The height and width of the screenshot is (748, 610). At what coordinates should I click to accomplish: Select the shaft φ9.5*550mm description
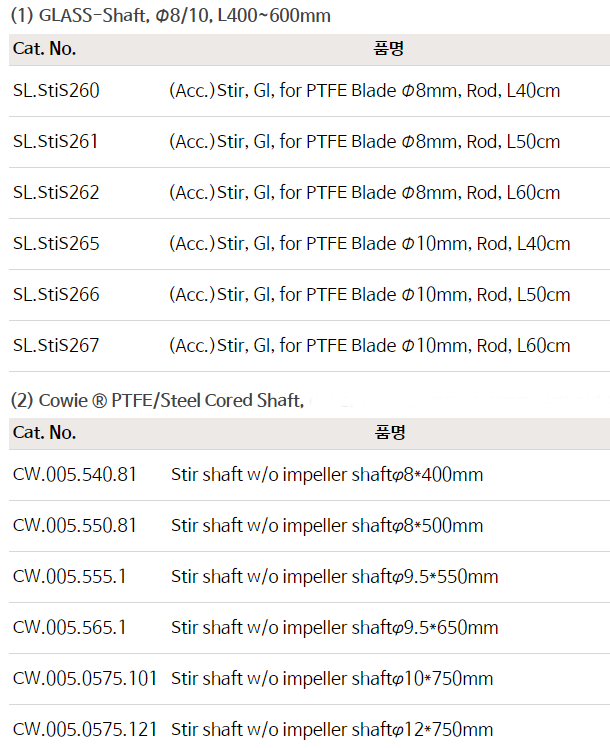334,577
